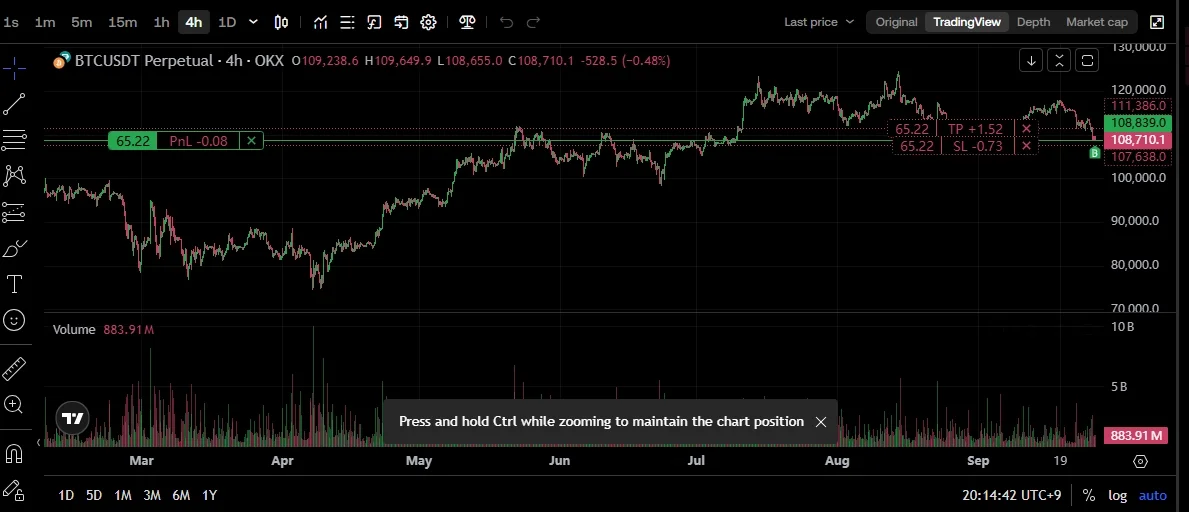Expand more timeframe intervals chevron
The image size is (1189, 512).
253,22
